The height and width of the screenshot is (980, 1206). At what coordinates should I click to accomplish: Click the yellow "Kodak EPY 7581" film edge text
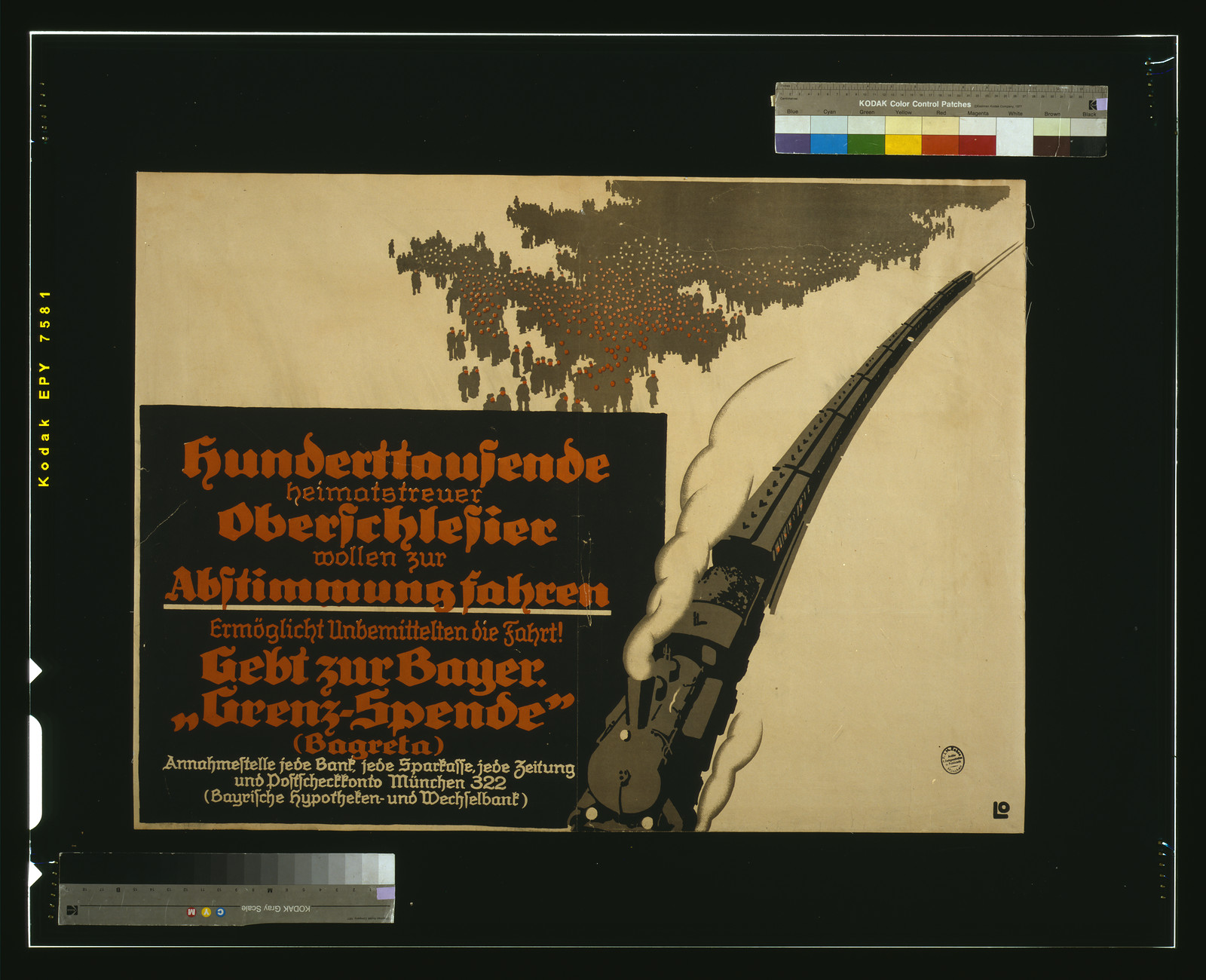click(44, 388)
